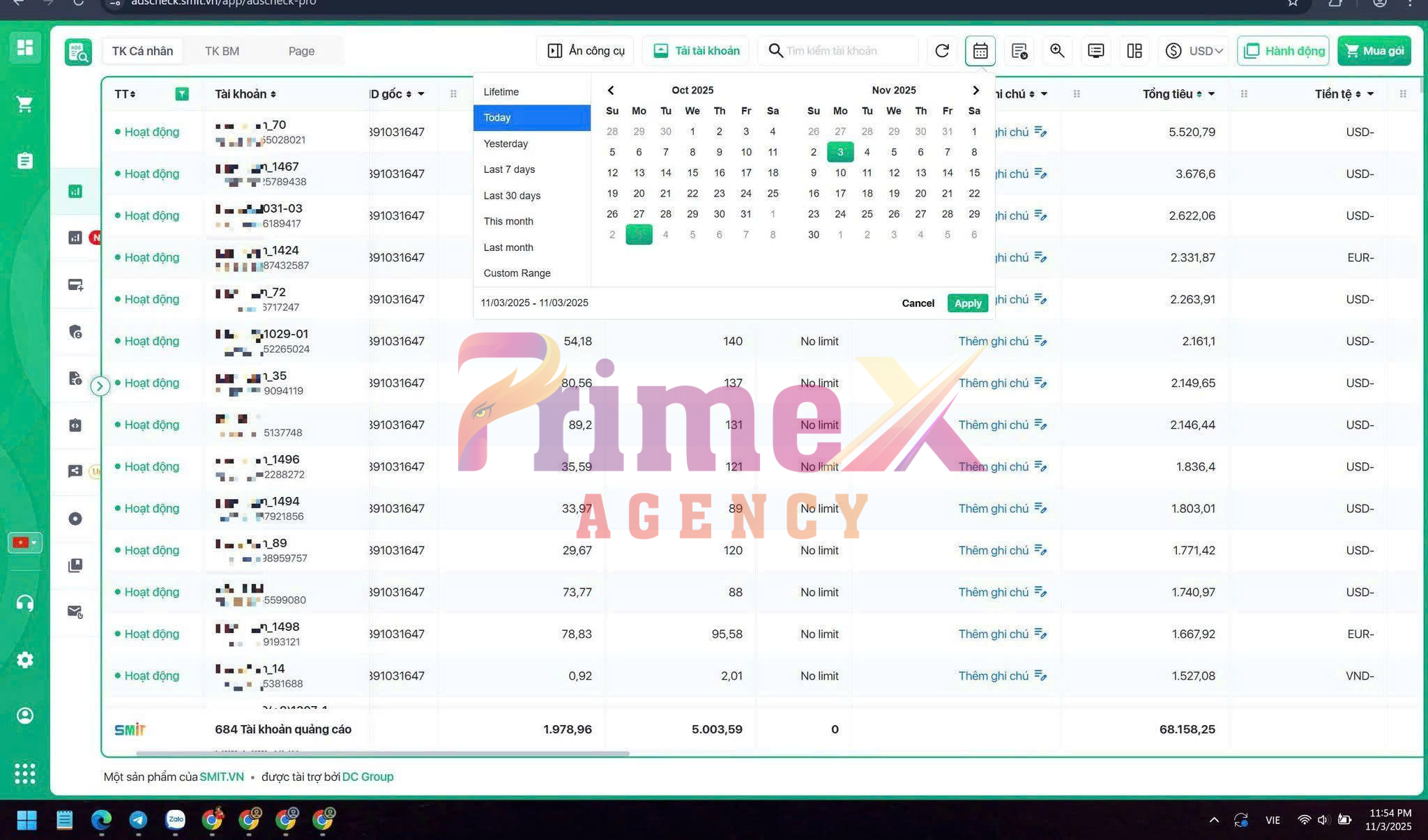Switch to the TK BM tab
The width and height of the screenshot is (1428, 840).
point(222,51)
